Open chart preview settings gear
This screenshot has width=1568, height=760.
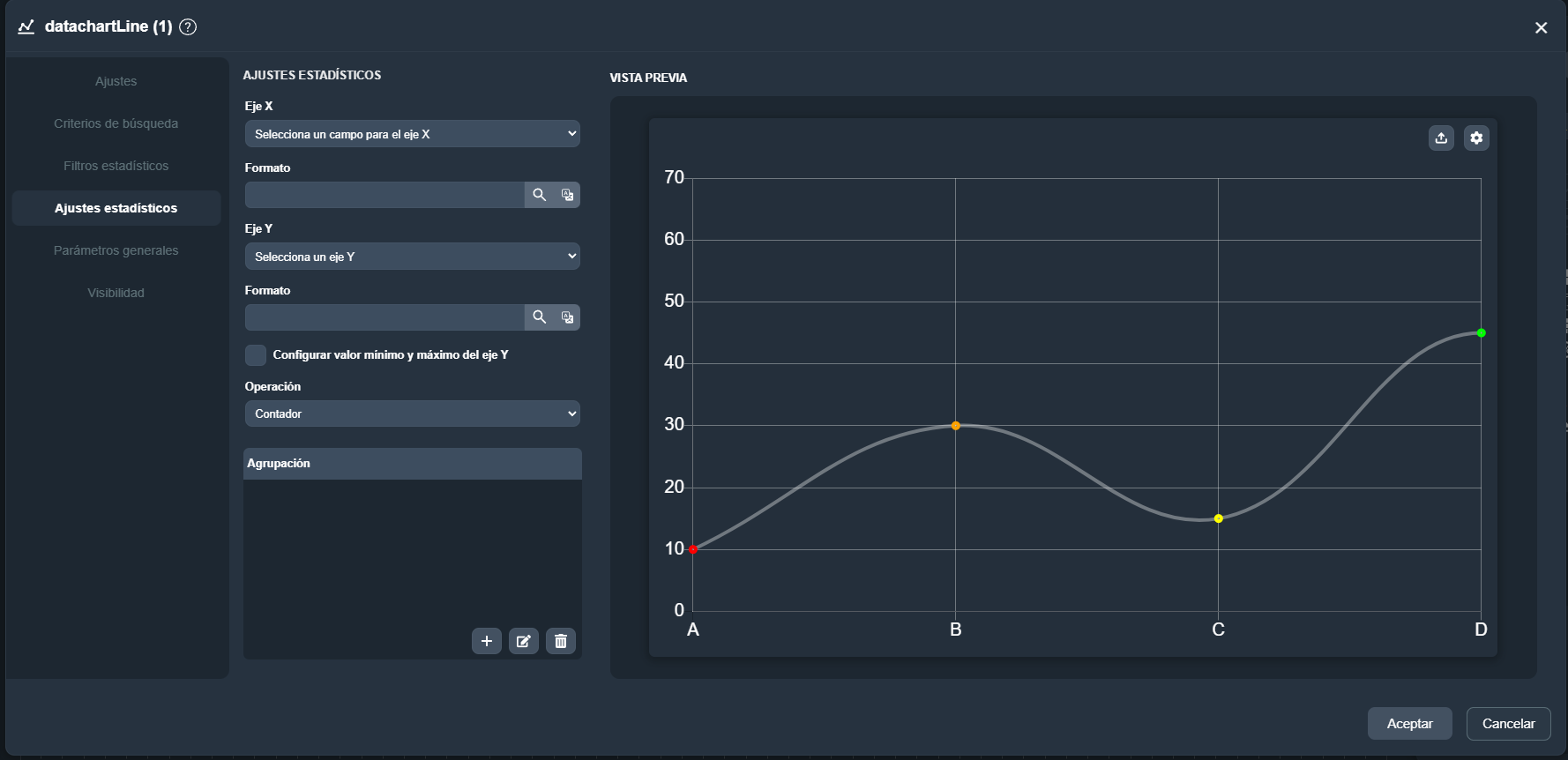point(1476,138)
